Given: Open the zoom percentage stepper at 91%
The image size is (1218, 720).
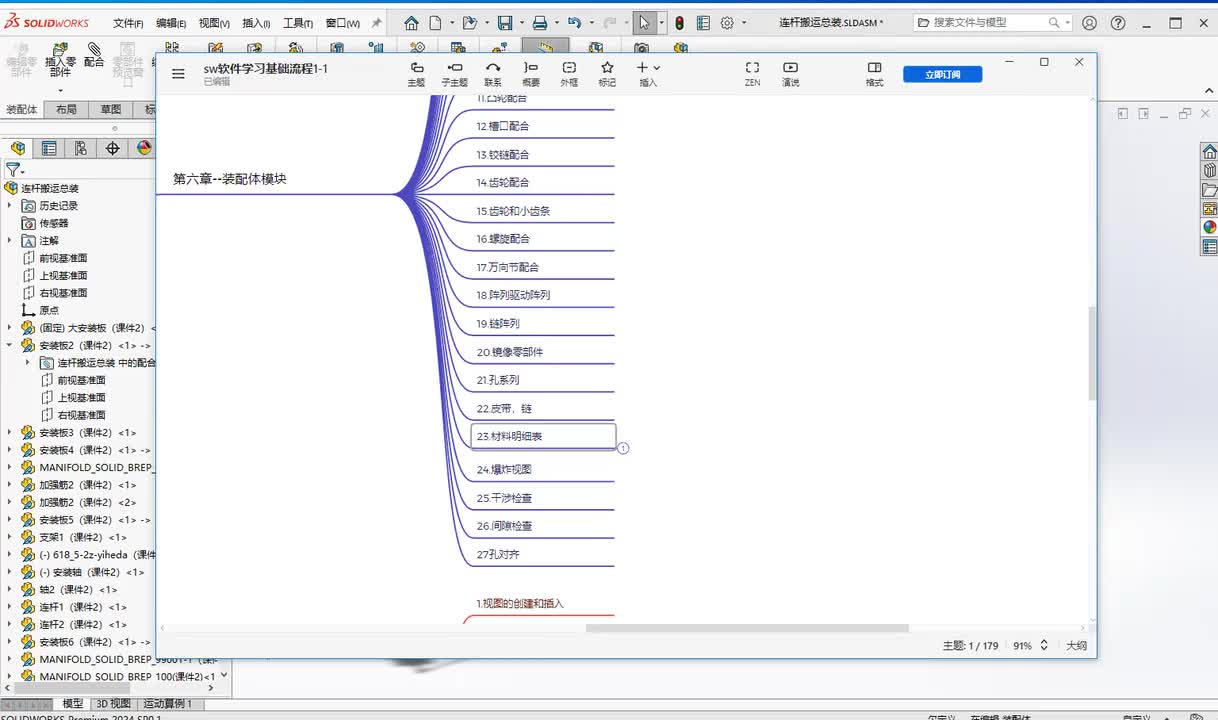Looking at the screenshot, I should 1044,646.
